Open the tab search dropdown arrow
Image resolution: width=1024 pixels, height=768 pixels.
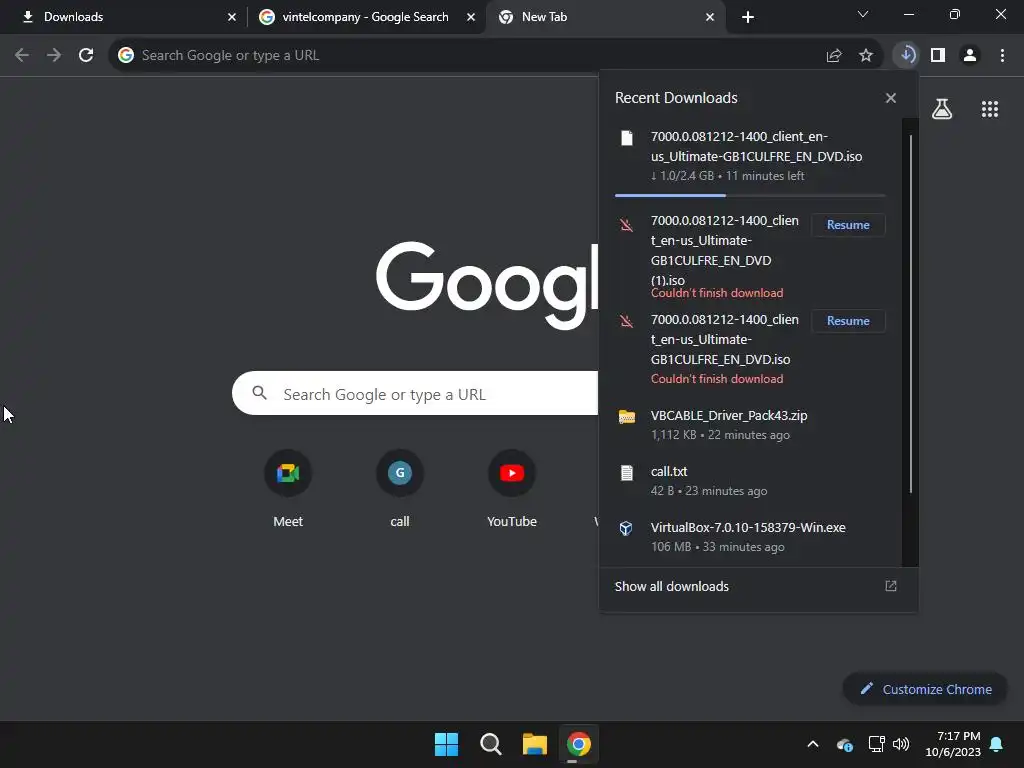(x=863, y=14)
